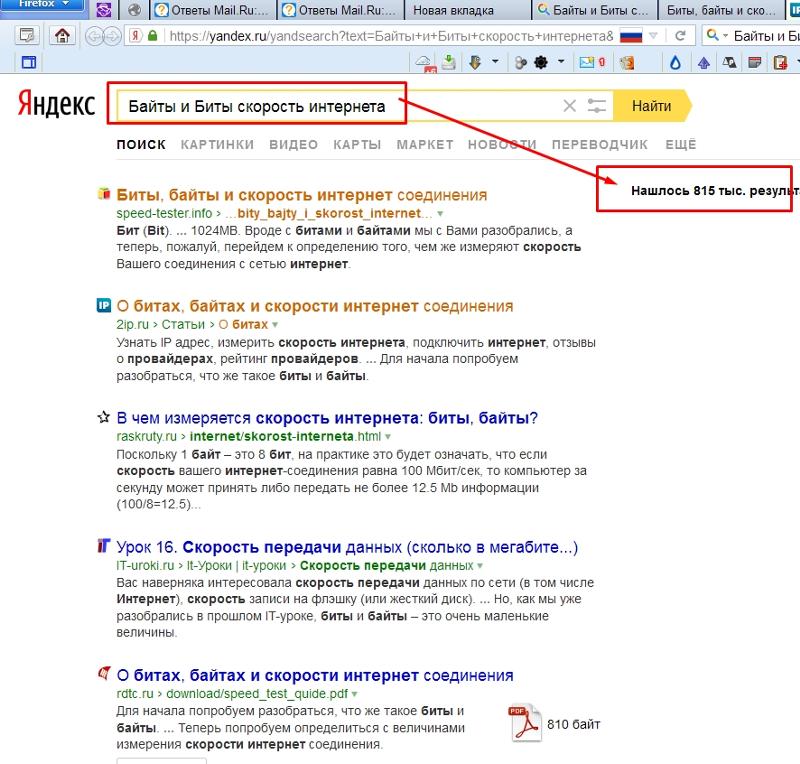Click the PDF file icon 810 байт

(x=524, y=723)
